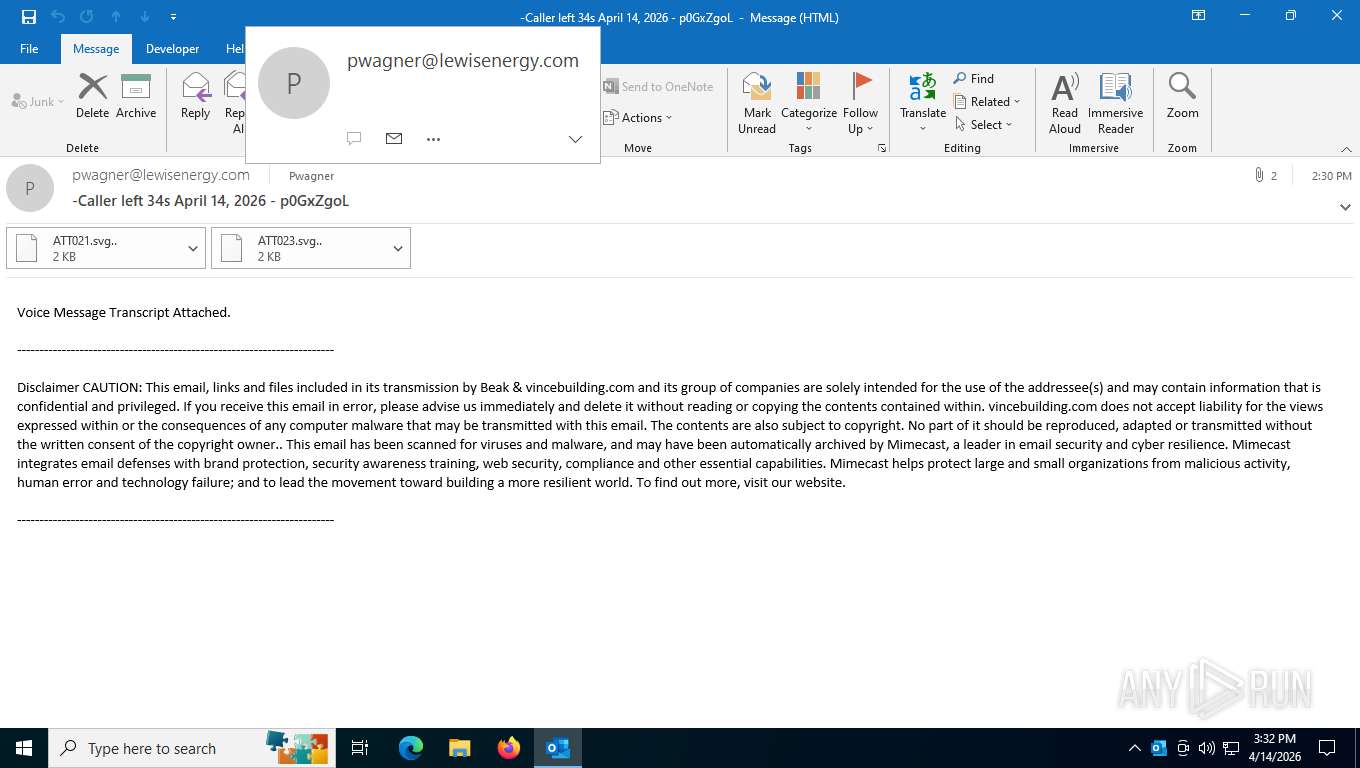The height and width of the screenshot is (768, 1360).
Task: Send an instant message from contact card
Action: point(354,139)
